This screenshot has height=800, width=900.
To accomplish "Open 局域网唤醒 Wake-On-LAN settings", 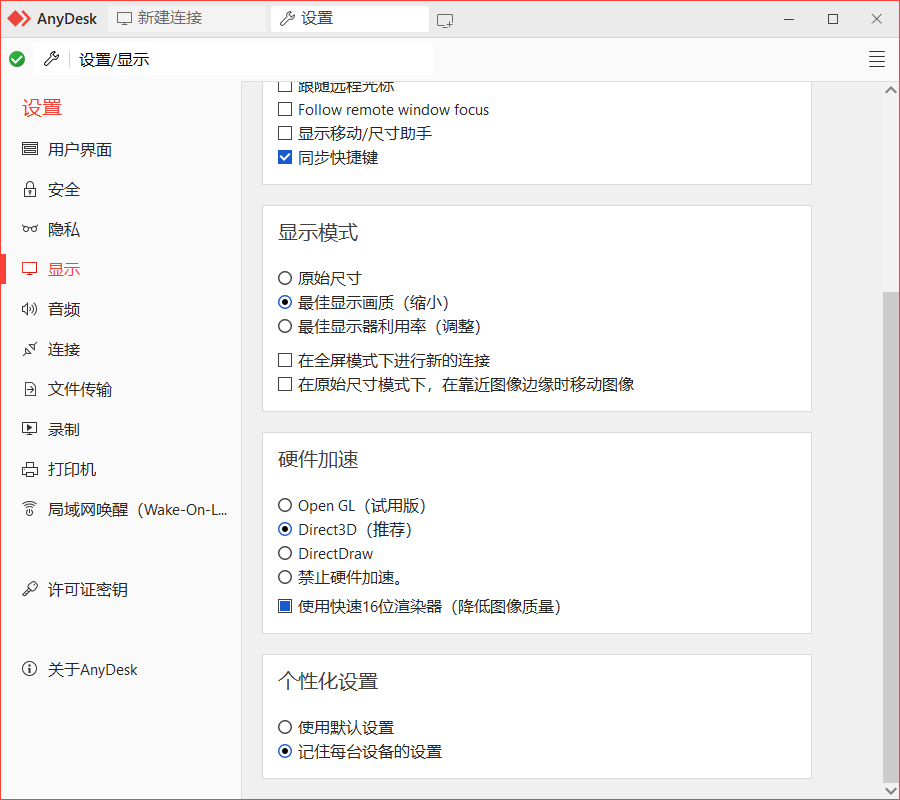I will pos(137,510).
